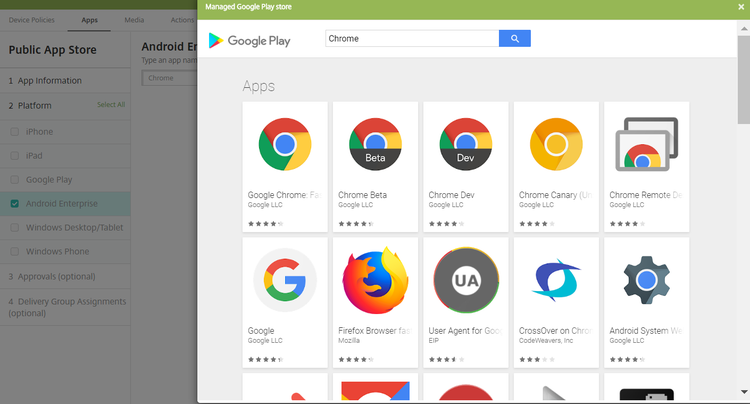750x404 pixels.
Task: Click the Apps section heading
Action: pyautogui.click(x=259, y=86)
